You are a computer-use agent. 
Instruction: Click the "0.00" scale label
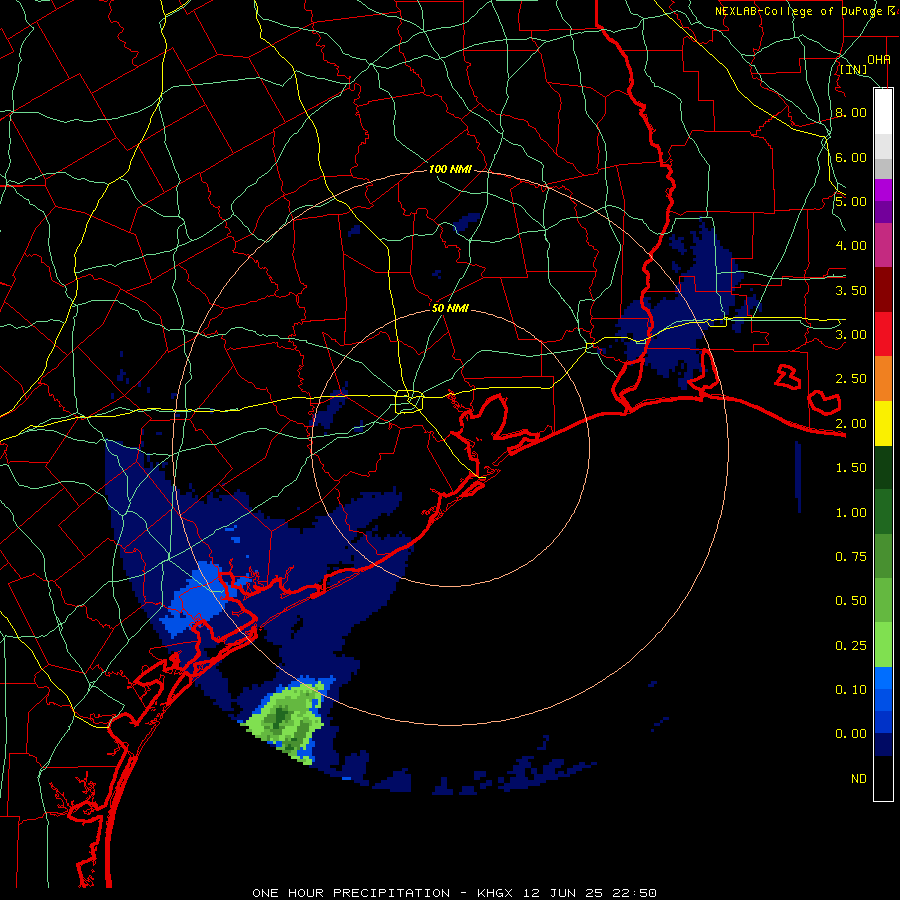851,734
